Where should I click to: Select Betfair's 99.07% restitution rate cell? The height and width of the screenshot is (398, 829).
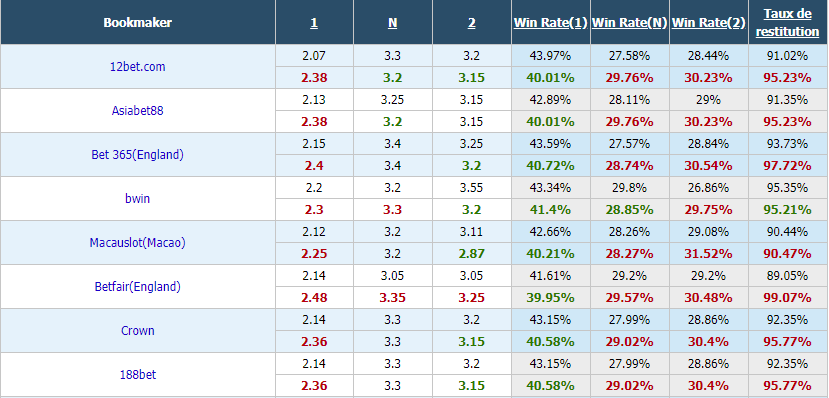(787, 298)
